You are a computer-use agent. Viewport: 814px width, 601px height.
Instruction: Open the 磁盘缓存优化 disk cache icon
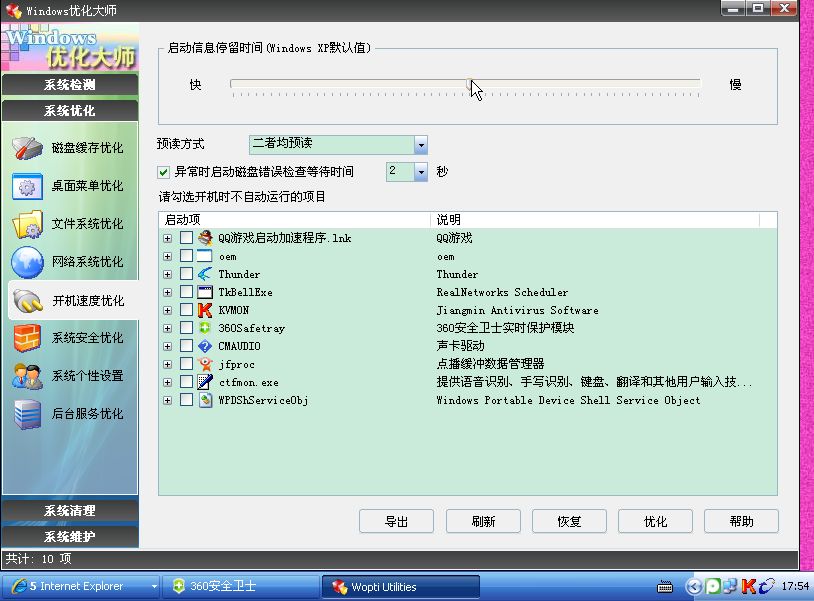27,148
